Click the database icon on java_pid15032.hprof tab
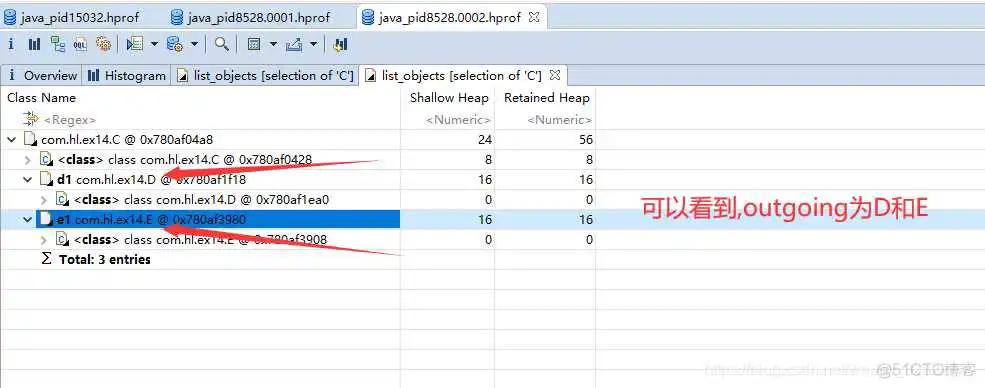Image resolution: width=985 pixels, height=388 pixels. [x=9, y=18]
